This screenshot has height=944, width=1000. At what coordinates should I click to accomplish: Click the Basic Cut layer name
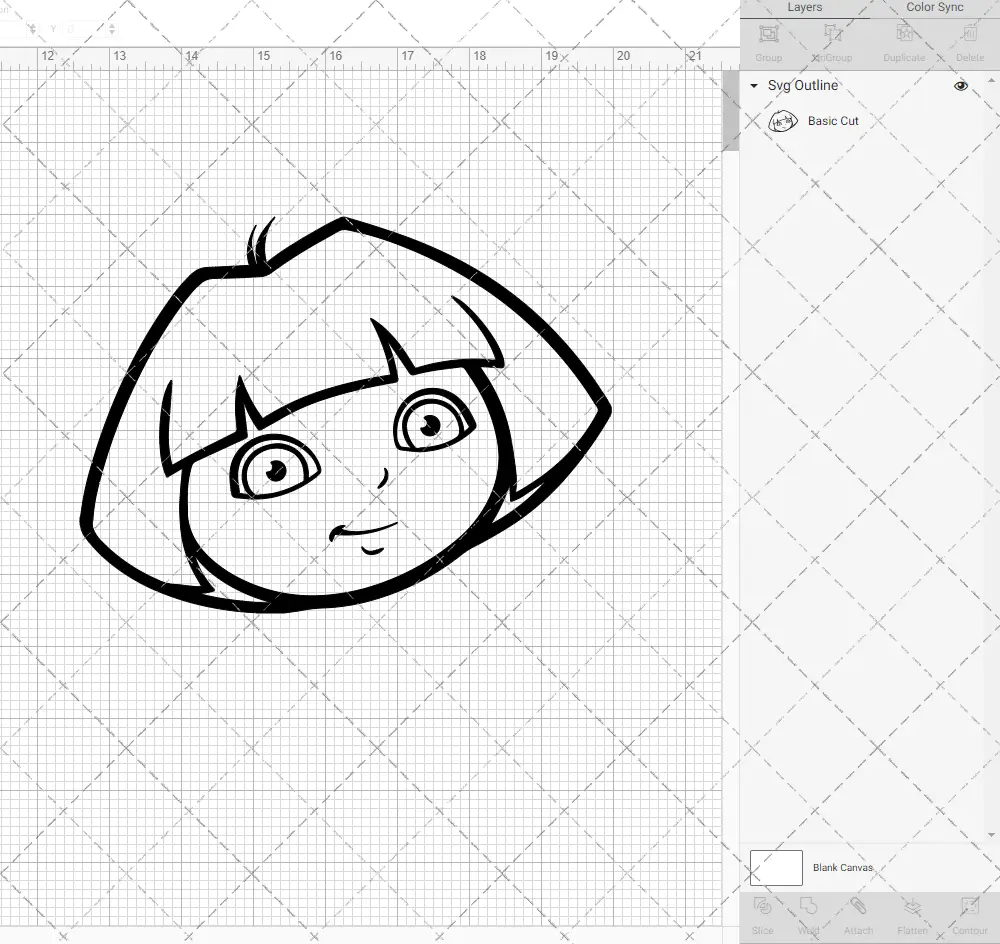pos(833,121)
